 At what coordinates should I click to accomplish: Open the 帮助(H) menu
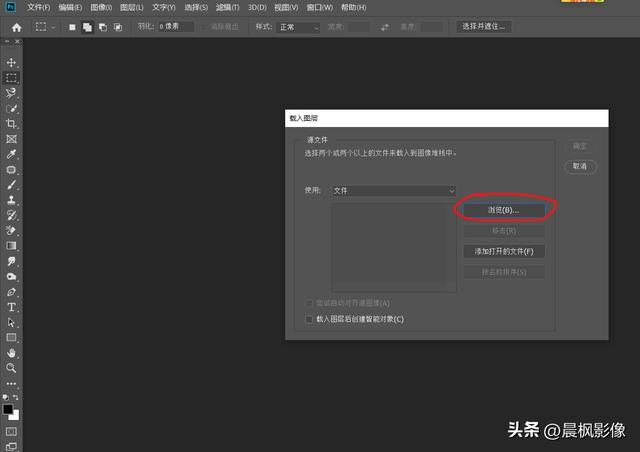(x=353, y=7)
